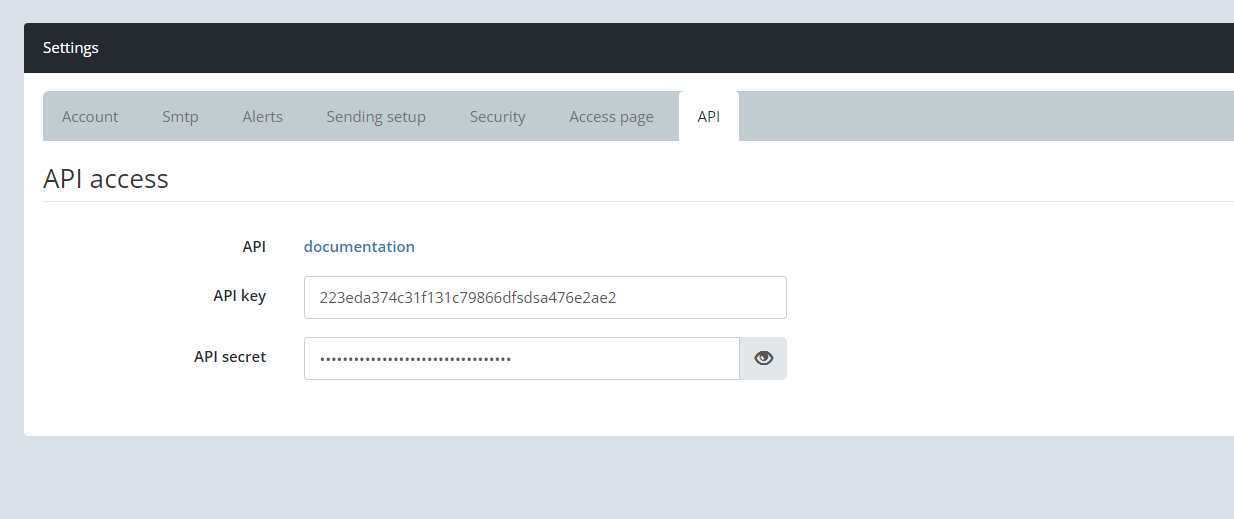Image resolution: width=1234 pixels, height=519 pixels.
Task: Click inside the masked API secret field
Action: point(521,358)
